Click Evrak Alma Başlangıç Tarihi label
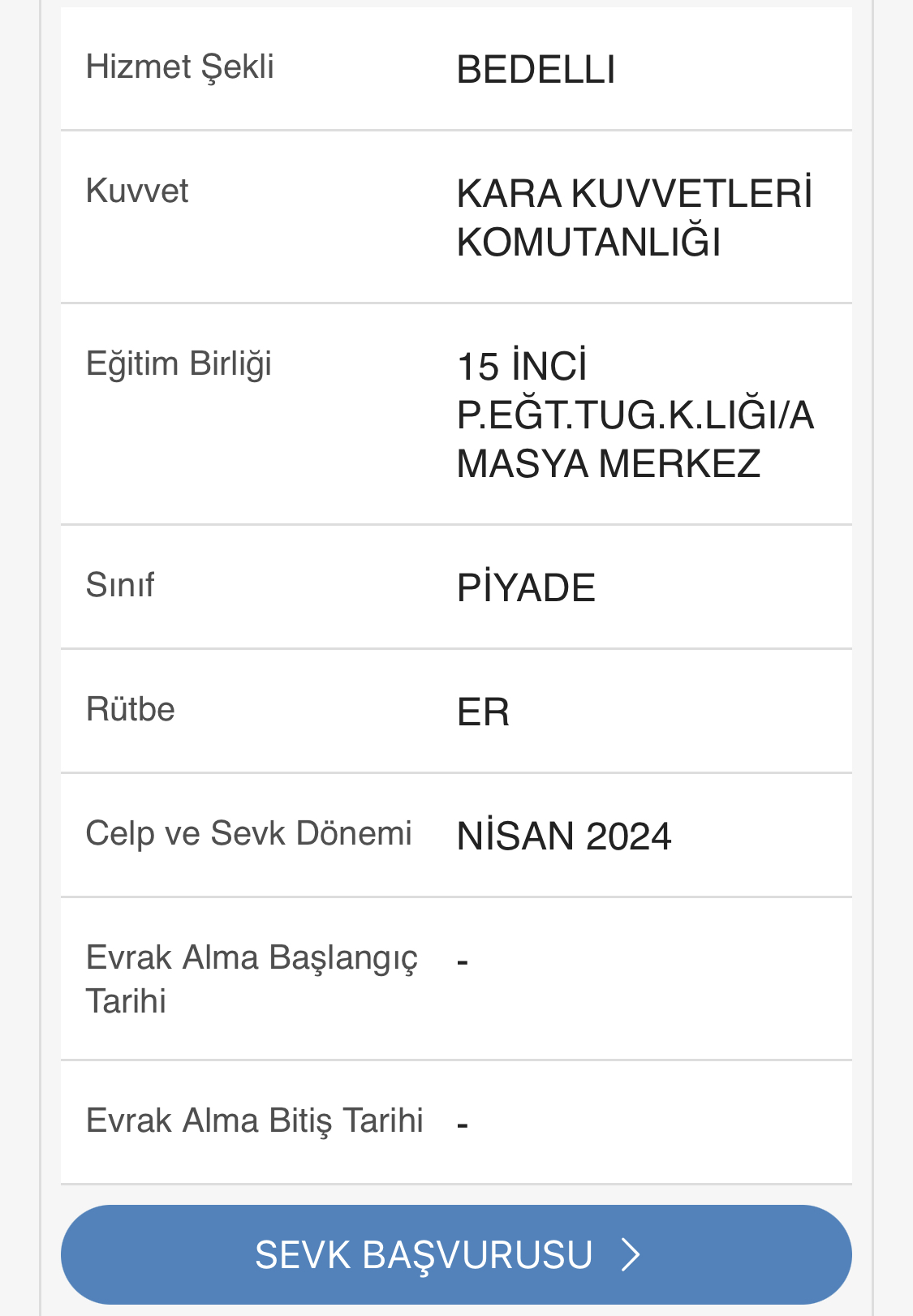 coord(252,979)
